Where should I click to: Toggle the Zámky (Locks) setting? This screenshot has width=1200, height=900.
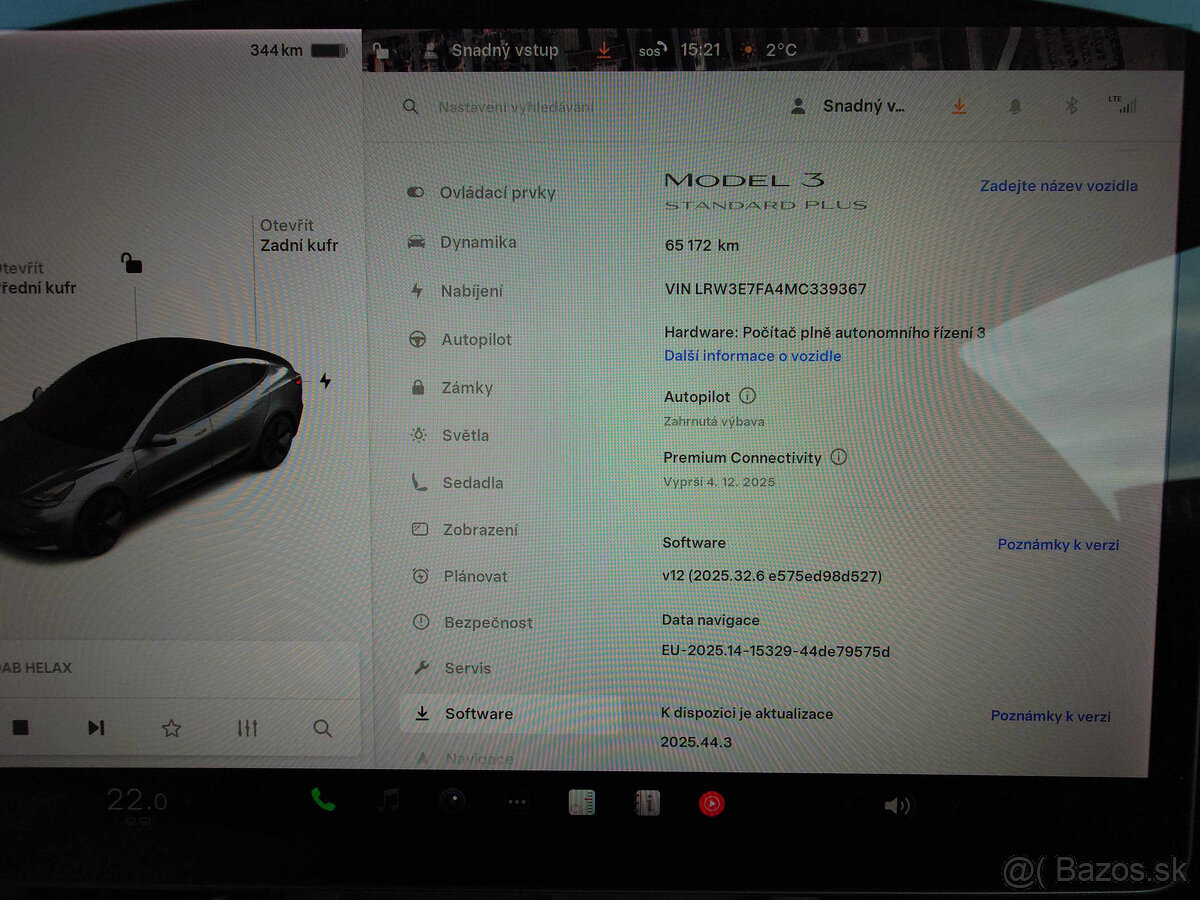coord(468,387)
